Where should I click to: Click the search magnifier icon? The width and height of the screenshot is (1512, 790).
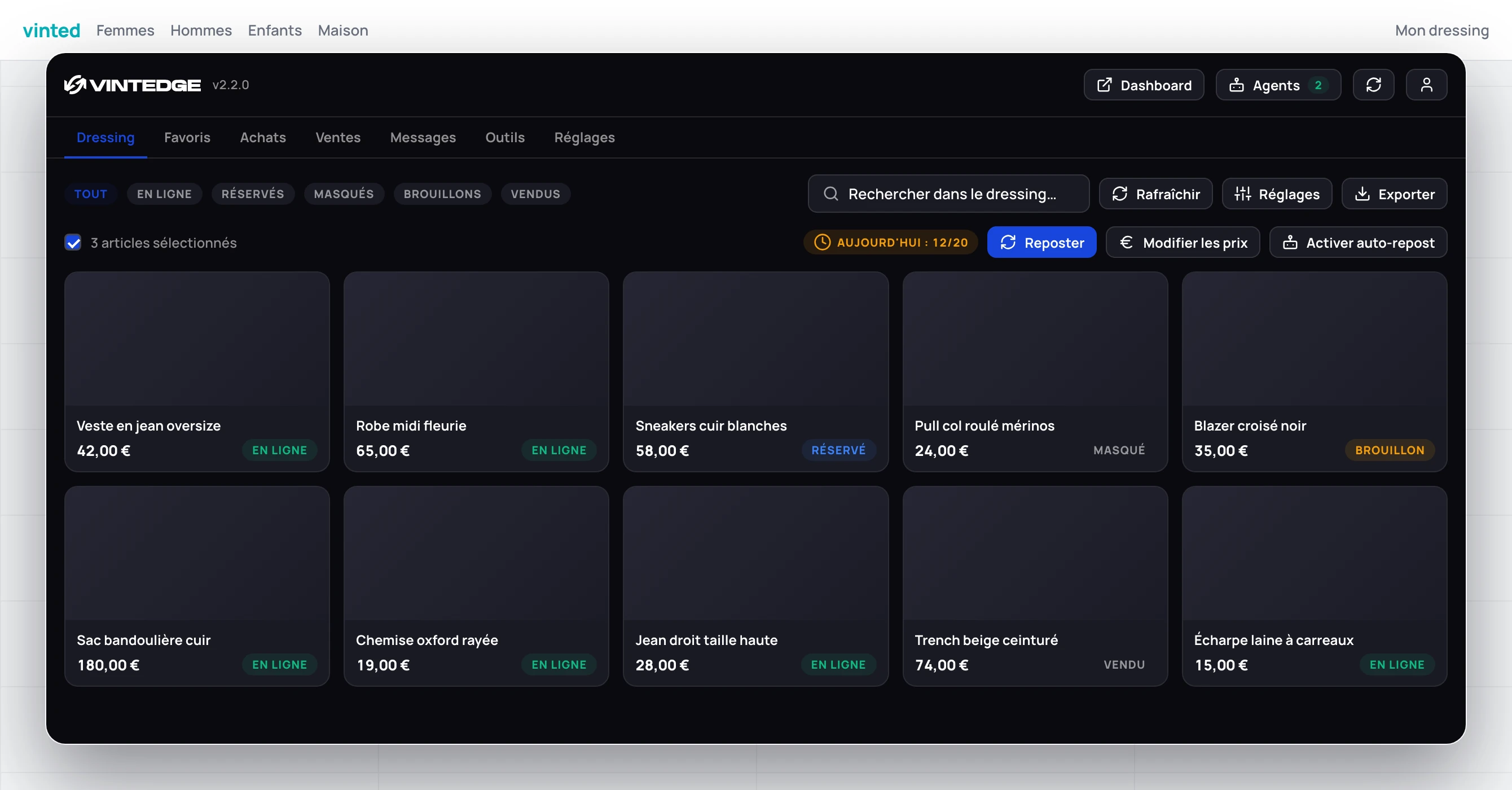click(x=830, y=194)
